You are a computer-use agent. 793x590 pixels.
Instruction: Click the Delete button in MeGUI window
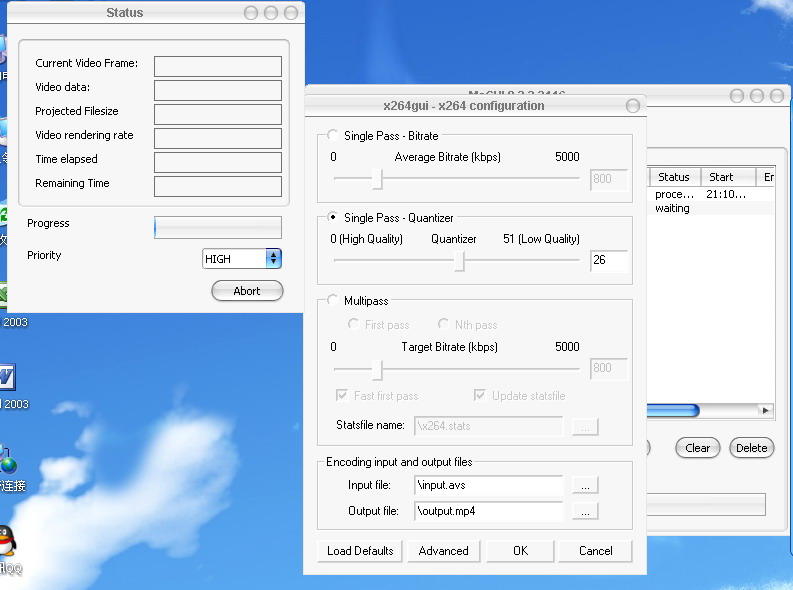[752, 448]
